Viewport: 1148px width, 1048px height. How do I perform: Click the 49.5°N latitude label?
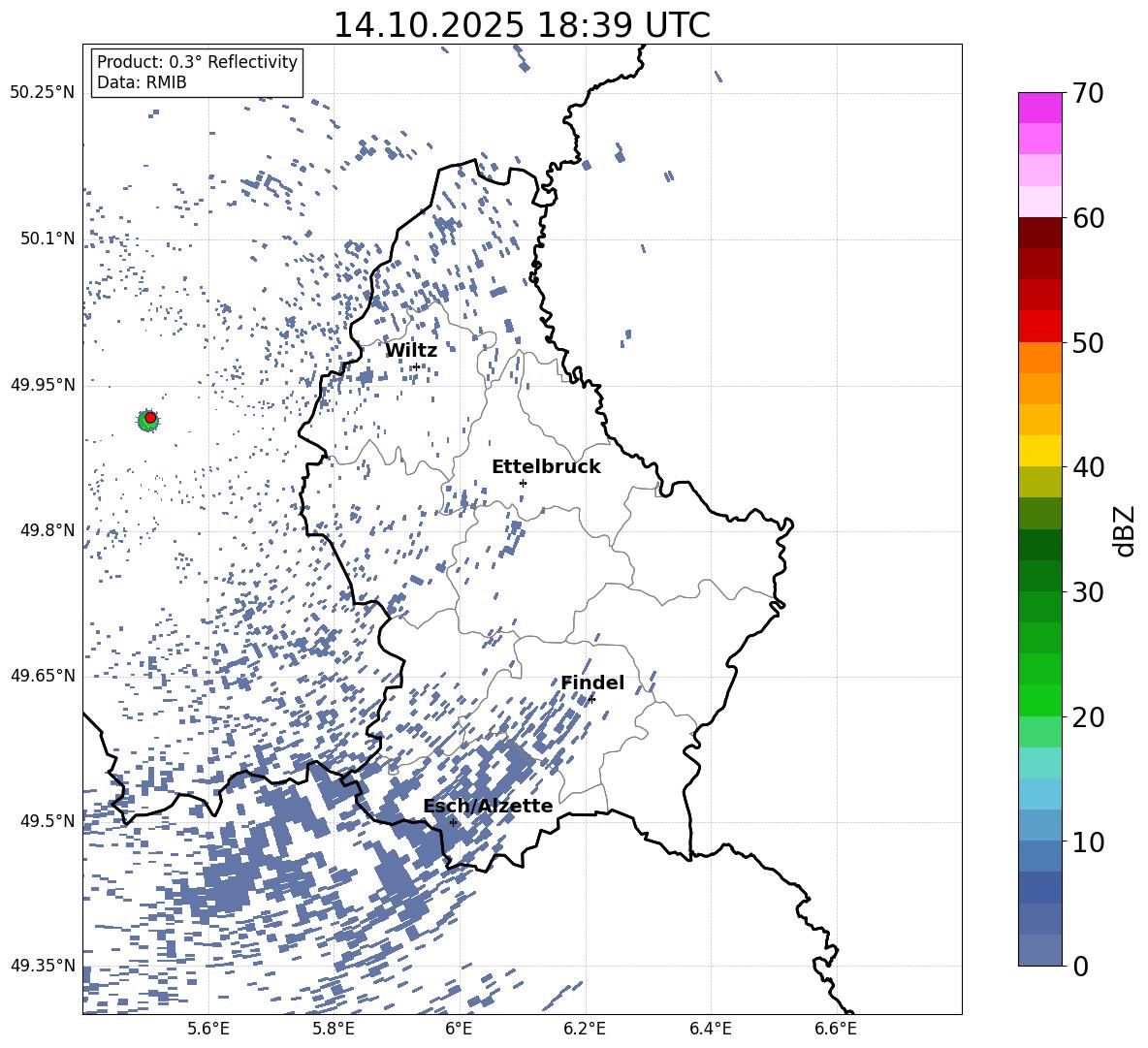click(x=48, y=821)
